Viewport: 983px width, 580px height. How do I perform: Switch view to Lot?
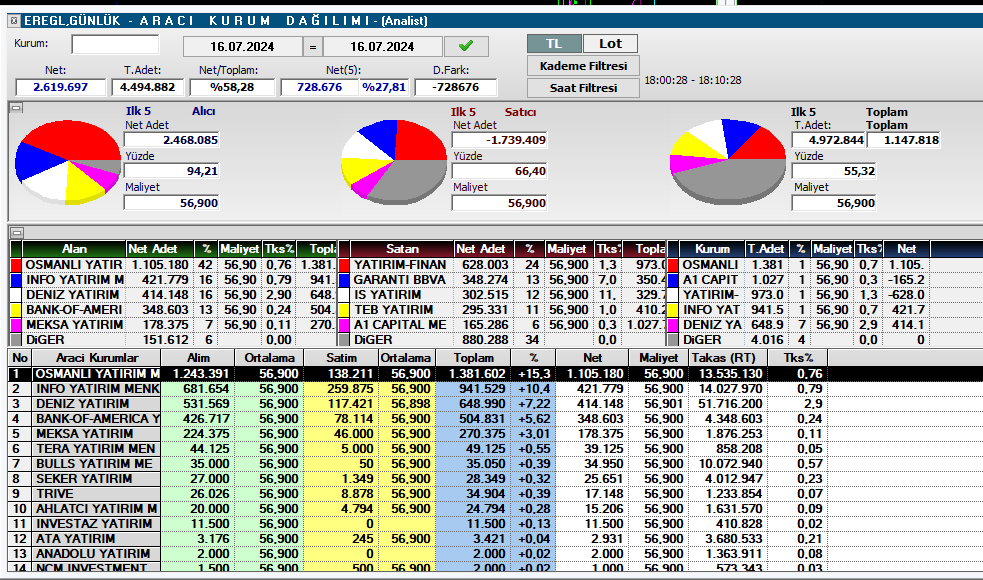point(610,43)
